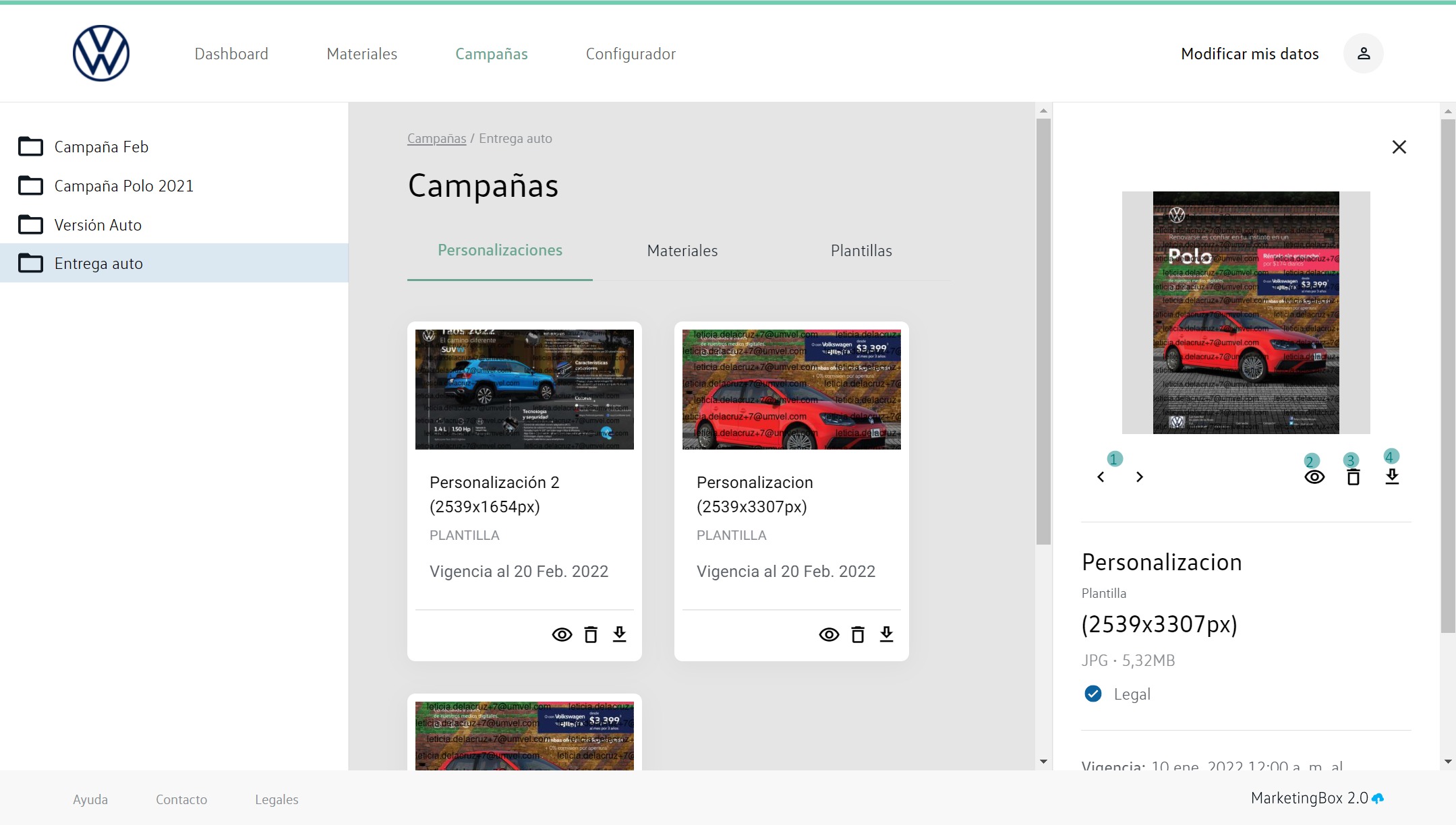The width and height of the screenshot is (1456, 825).
Task: Open the Materiales menu in the top navigation
Action: [x=361, y=54]
